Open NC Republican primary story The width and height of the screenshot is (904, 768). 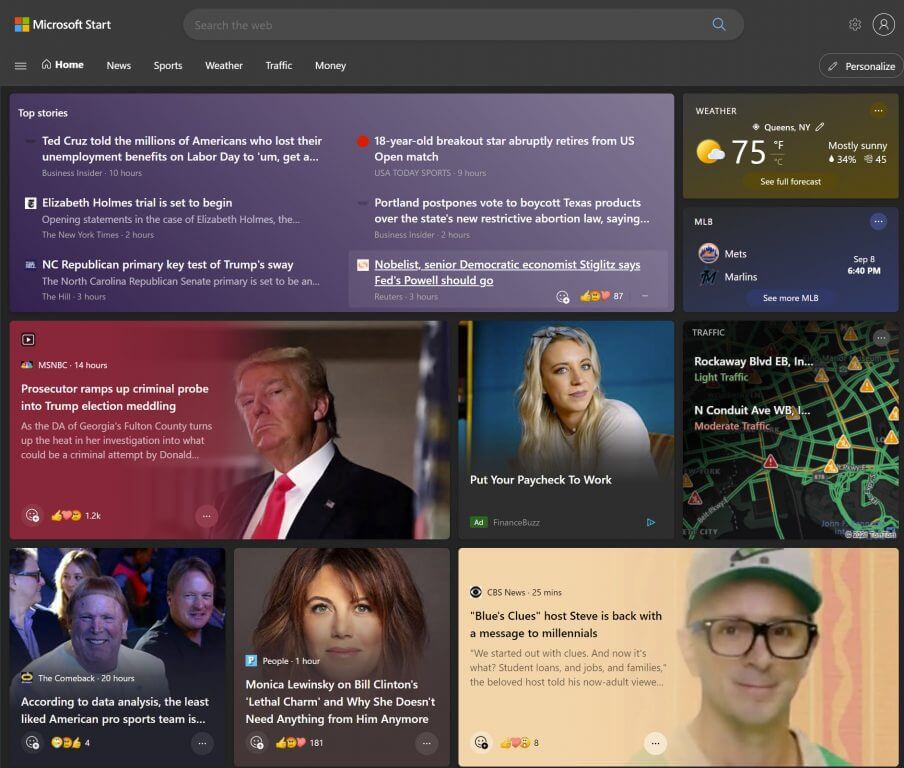pos(168,264)
